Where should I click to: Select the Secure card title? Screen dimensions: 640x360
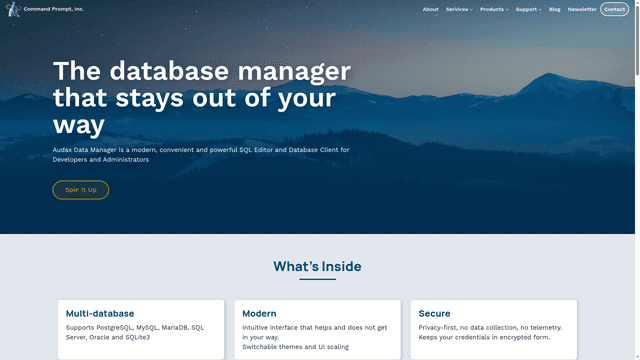coord(434,313)
